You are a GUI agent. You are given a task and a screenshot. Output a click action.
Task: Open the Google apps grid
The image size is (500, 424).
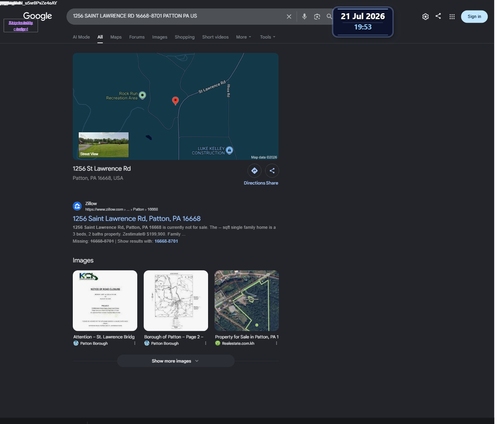pos(452,17)
